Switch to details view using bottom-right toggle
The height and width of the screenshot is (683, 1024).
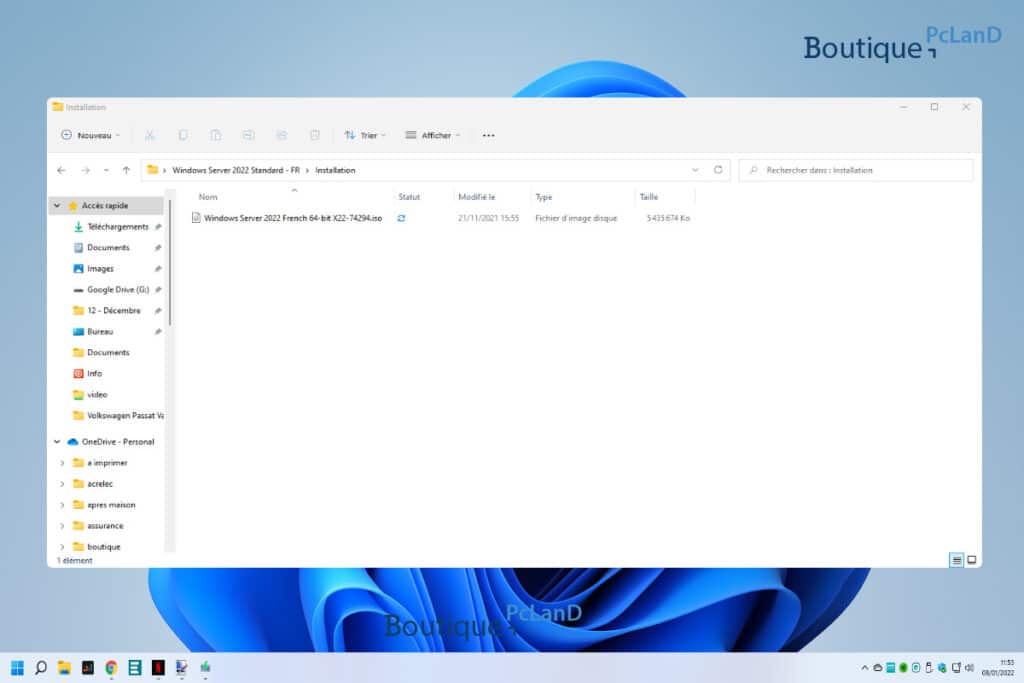click(x=957, y=560)
